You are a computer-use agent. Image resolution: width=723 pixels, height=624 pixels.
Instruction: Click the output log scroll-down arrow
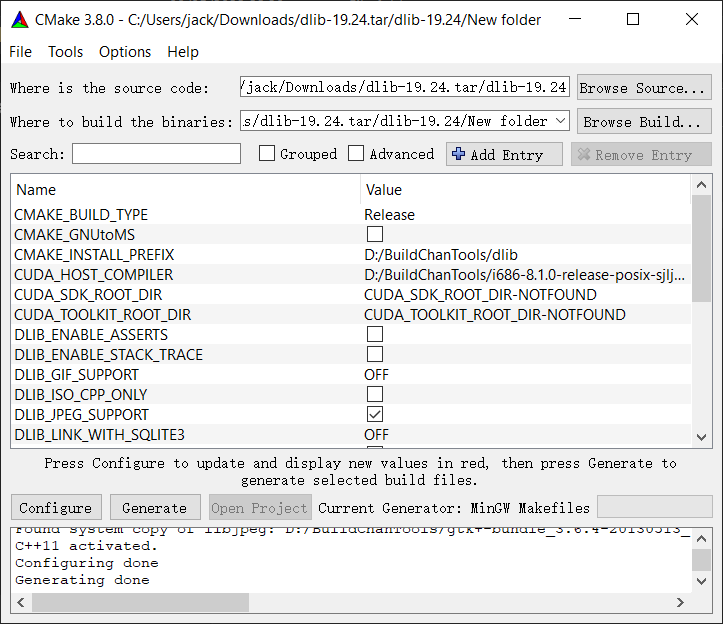702,583
